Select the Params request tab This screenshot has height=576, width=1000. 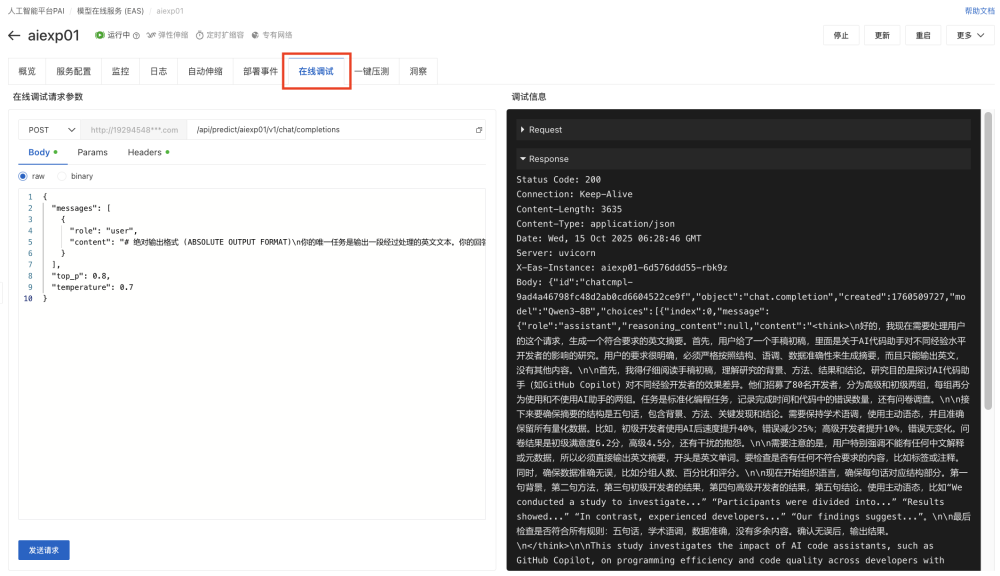coord(92,152)
